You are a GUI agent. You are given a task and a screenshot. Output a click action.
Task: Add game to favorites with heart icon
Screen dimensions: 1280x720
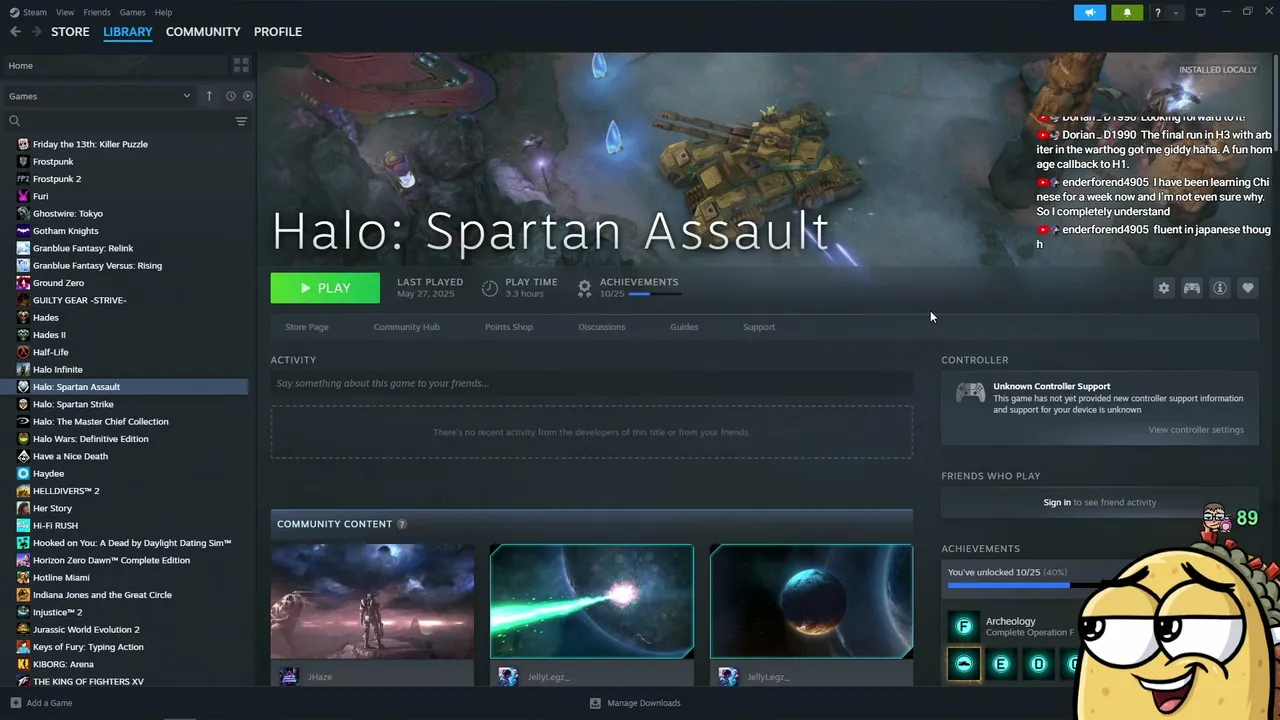[x=1248, y=288]
